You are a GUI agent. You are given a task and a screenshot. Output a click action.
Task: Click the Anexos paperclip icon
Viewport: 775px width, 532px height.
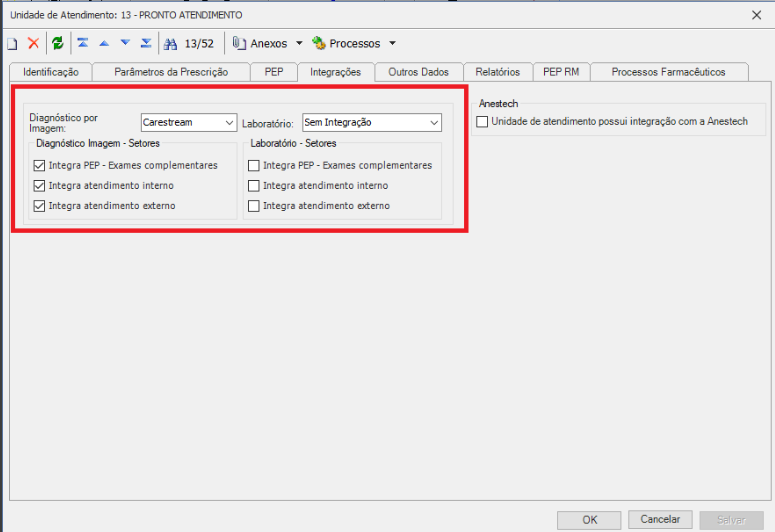239,44
